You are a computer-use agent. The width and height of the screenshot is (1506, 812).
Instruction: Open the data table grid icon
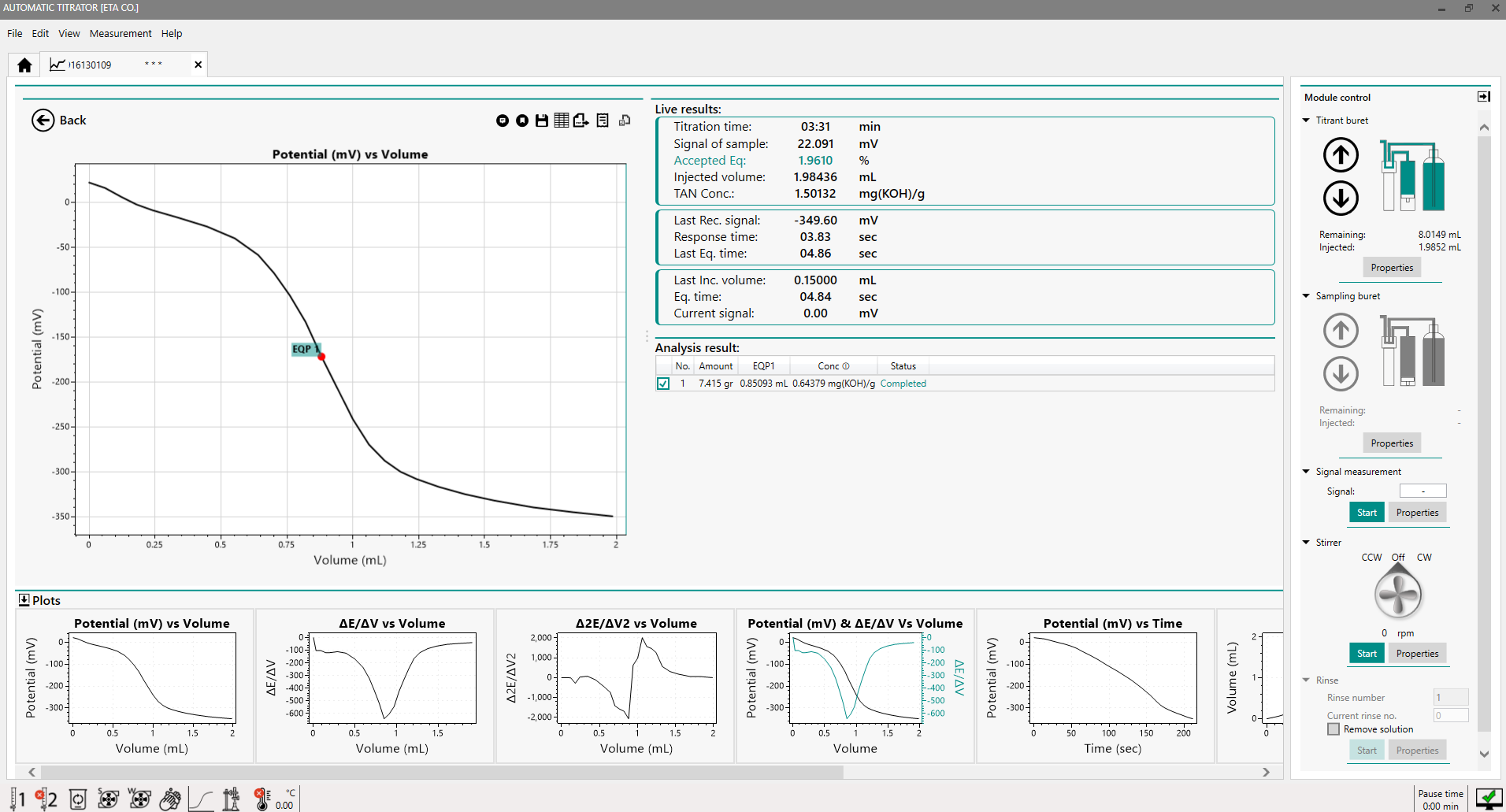[561, 121]
